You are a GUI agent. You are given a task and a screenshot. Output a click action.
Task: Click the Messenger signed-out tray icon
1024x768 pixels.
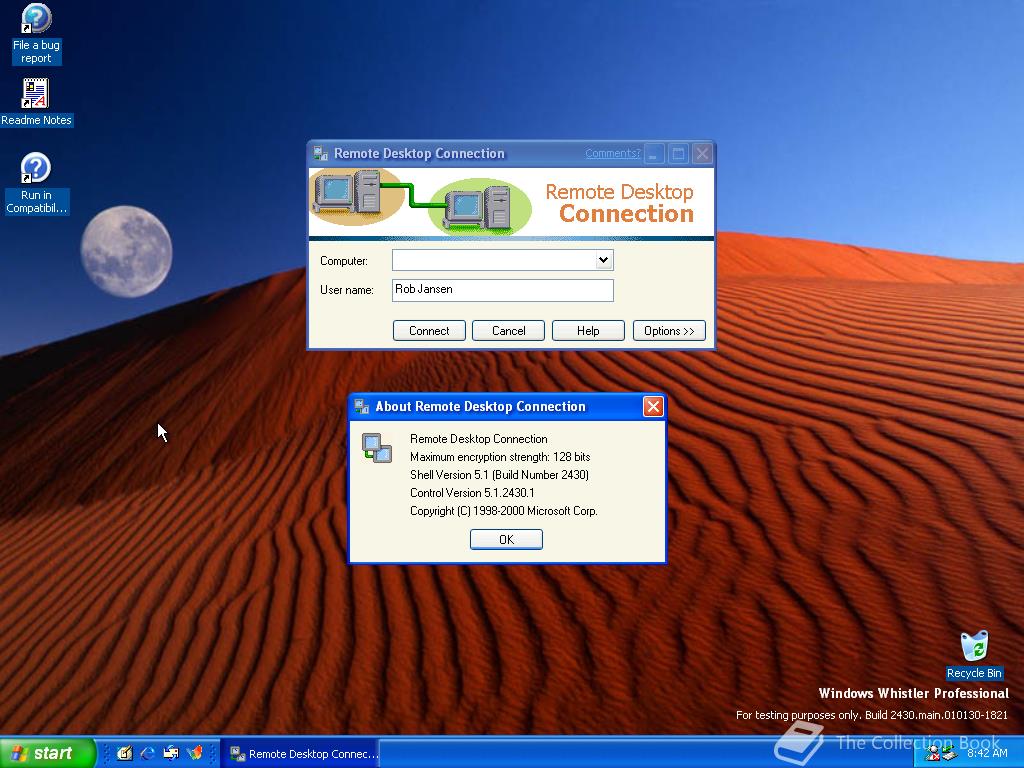[x=932, y=754]
